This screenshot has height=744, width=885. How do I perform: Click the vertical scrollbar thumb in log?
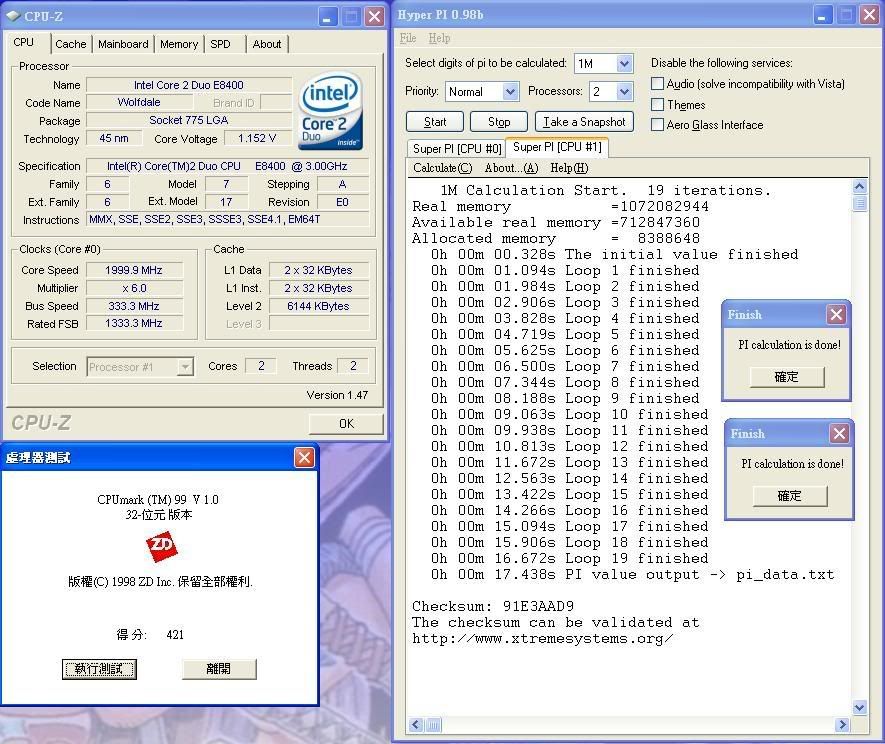click(x=860, y=203)
